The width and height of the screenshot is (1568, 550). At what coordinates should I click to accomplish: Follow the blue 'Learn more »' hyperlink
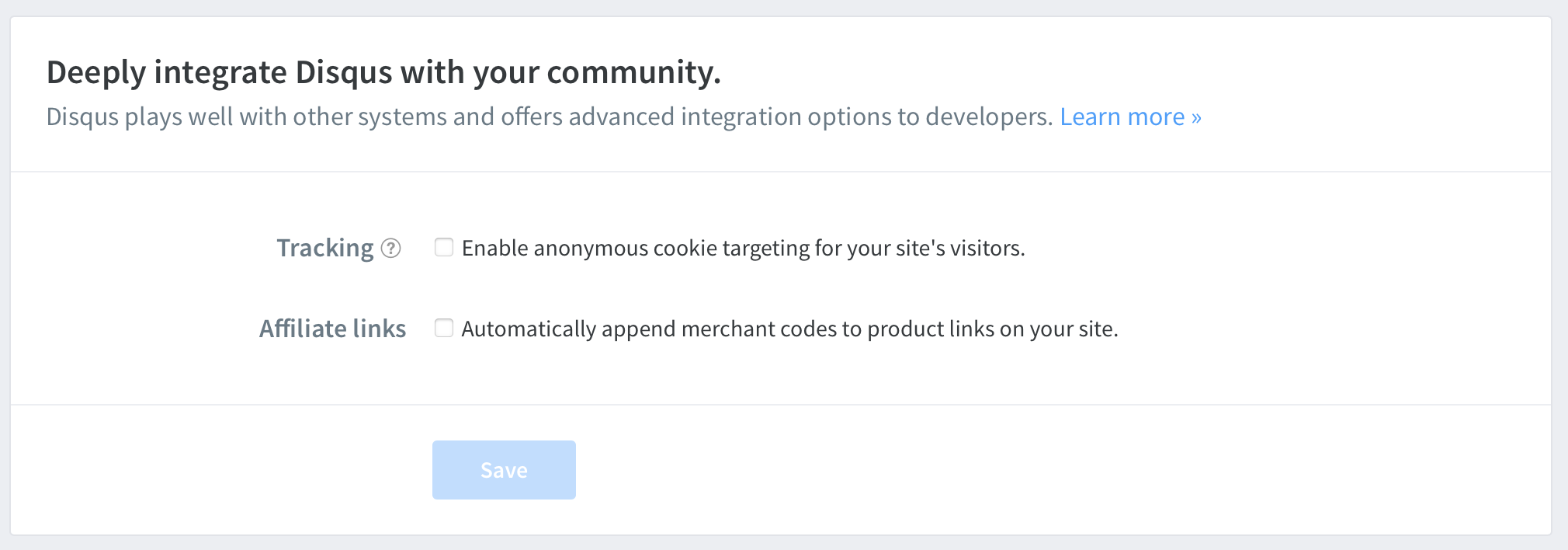(1129, 117)
